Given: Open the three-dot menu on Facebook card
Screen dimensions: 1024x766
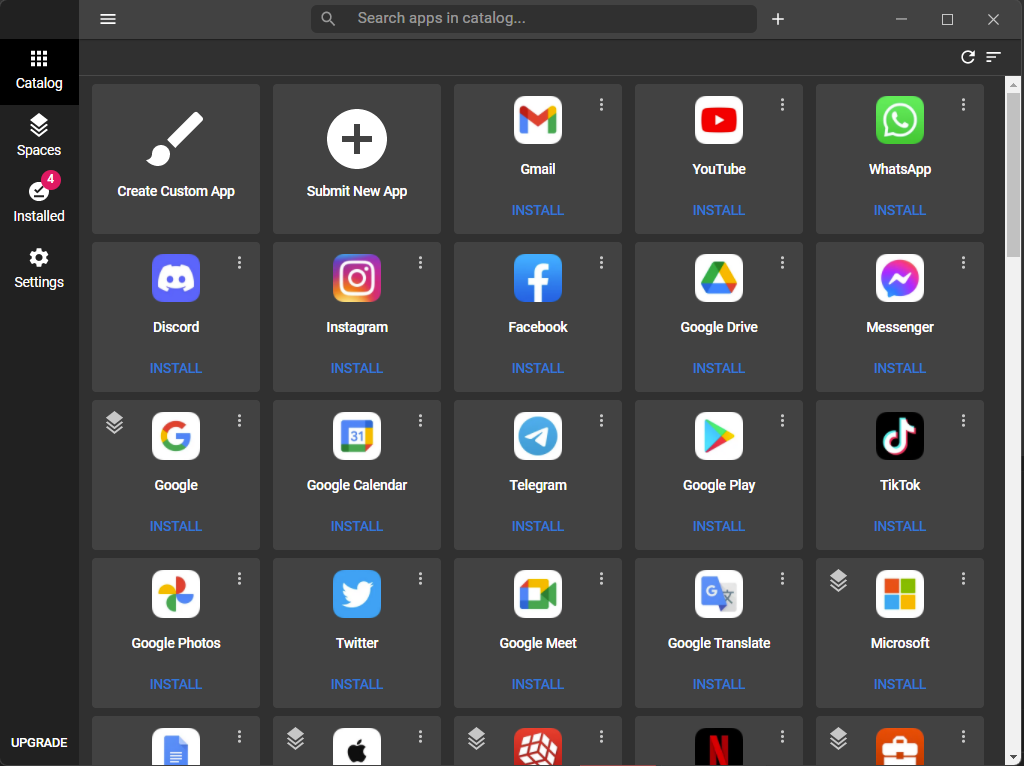Looking at the screenshot, I should [x=601, y=263].
